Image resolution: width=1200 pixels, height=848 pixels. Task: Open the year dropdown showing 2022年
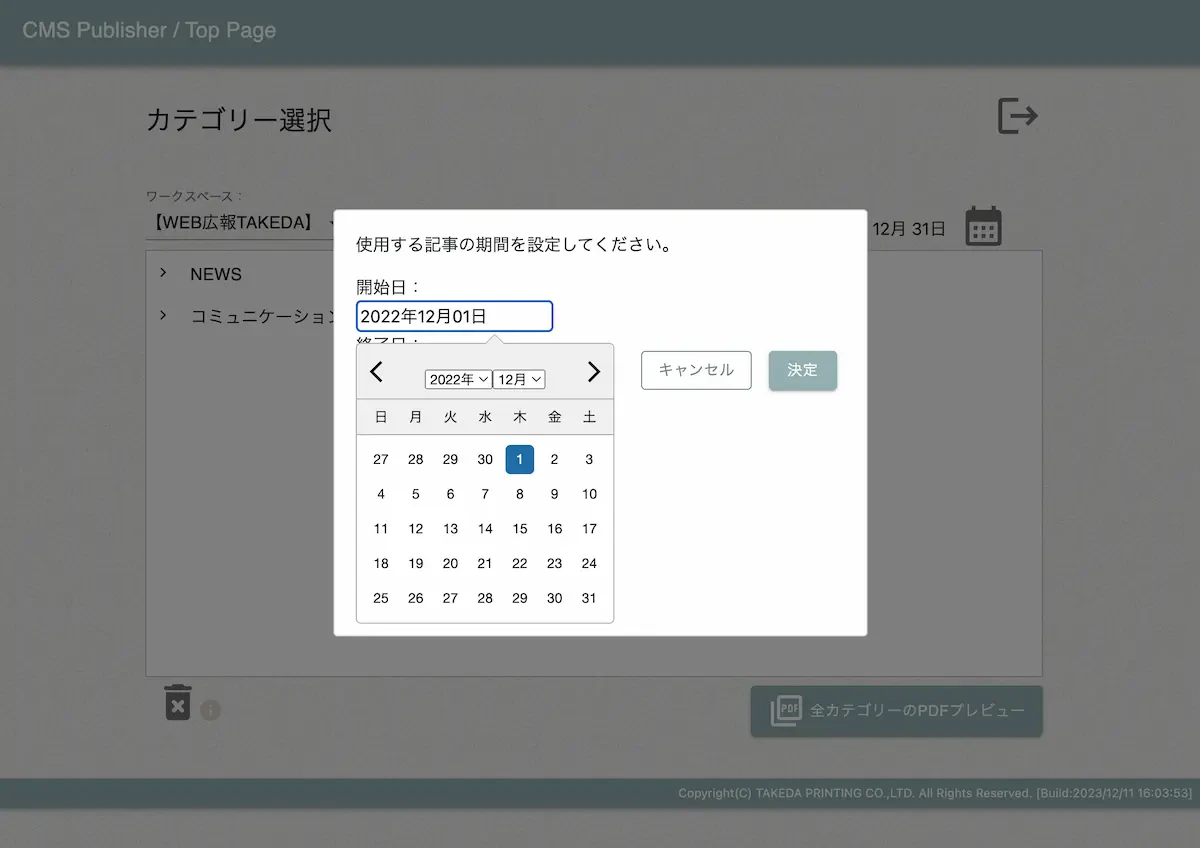tap(458, 379)
